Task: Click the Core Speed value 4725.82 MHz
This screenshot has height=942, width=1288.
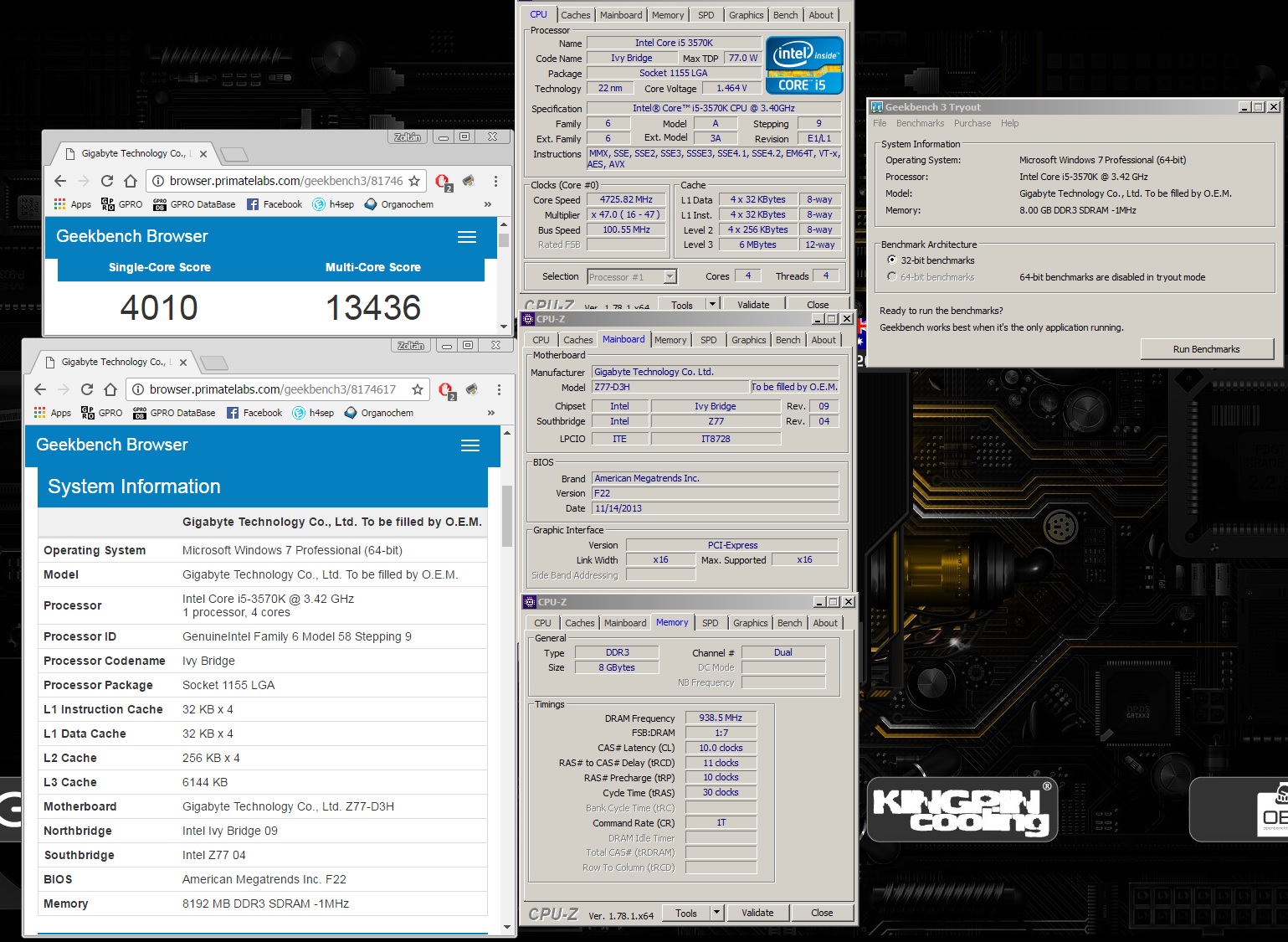Action: 626,199
